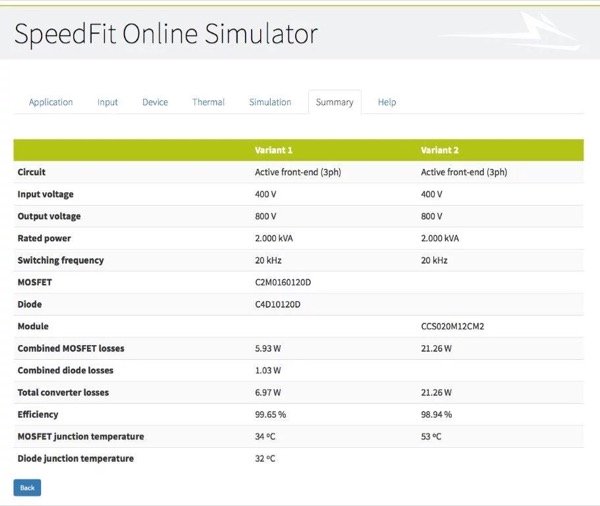Image resolution: width=600 pixels, height=506 pixels.
Task: Click the Diode junction temperature label
Action: 76,459
